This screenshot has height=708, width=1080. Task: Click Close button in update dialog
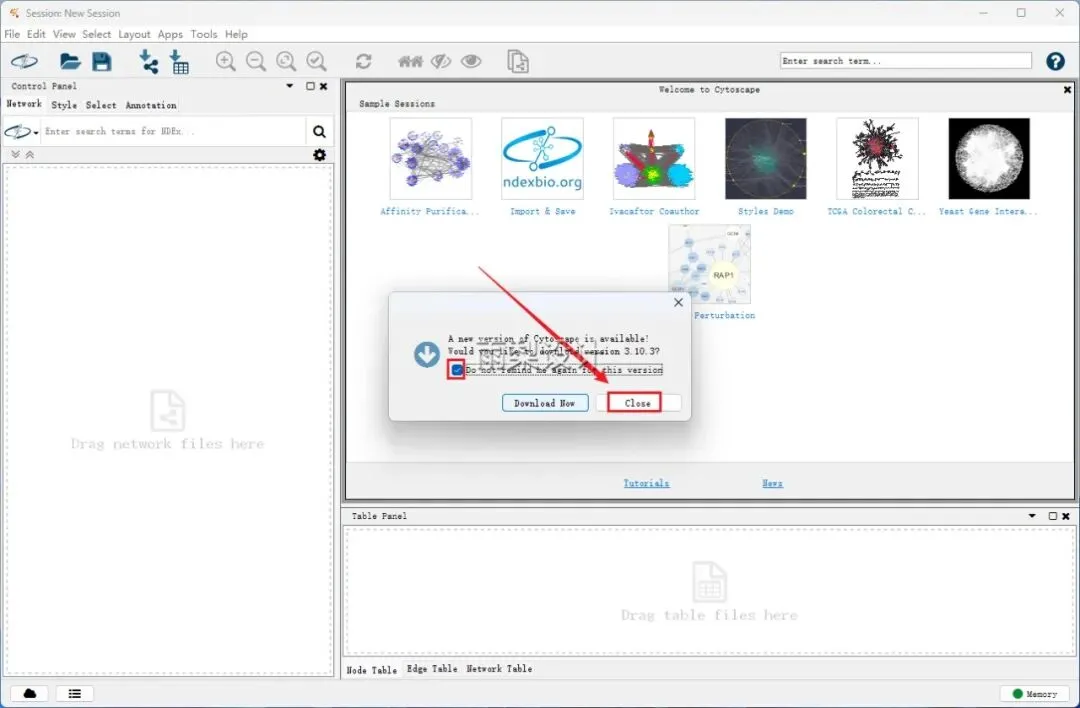638,403
